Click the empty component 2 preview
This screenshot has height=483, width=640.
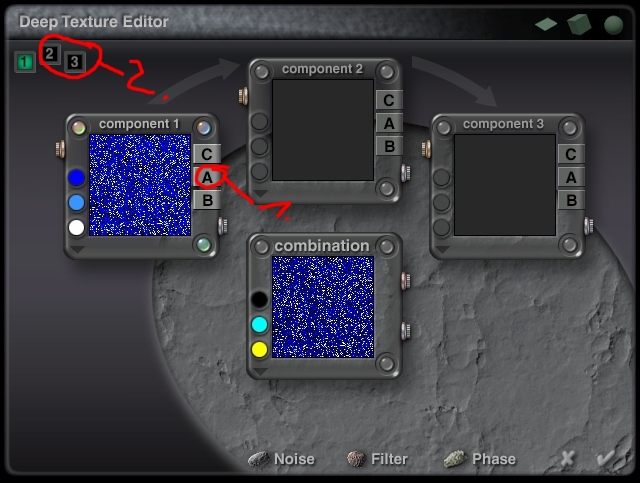pos(323,130)
